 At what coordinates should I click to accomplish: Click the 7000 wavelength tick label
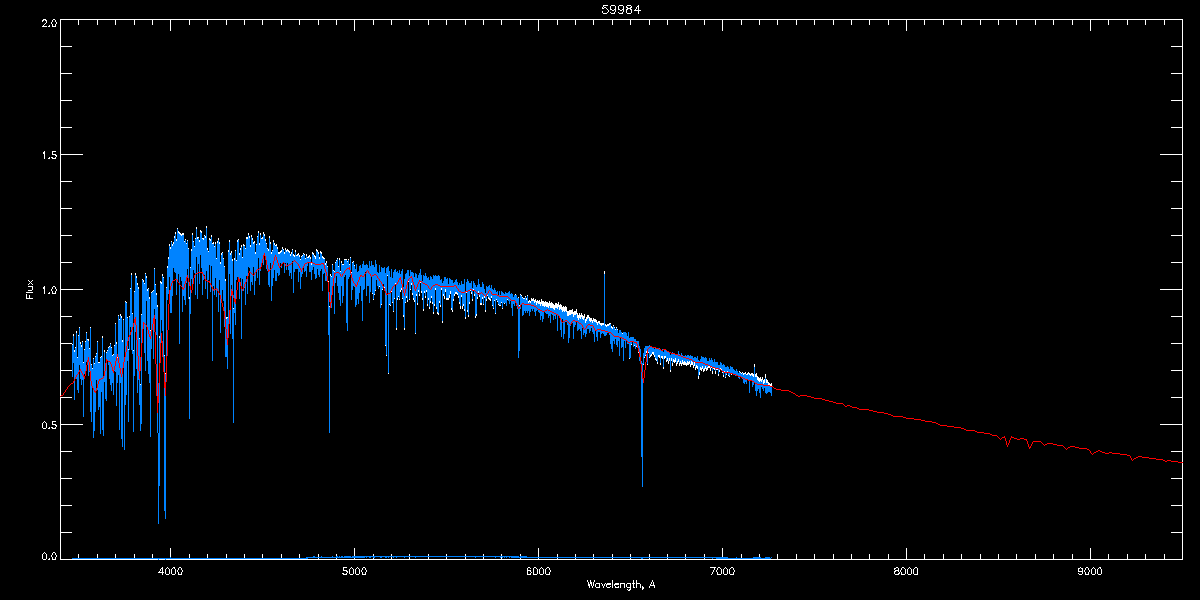coord(722,572)
